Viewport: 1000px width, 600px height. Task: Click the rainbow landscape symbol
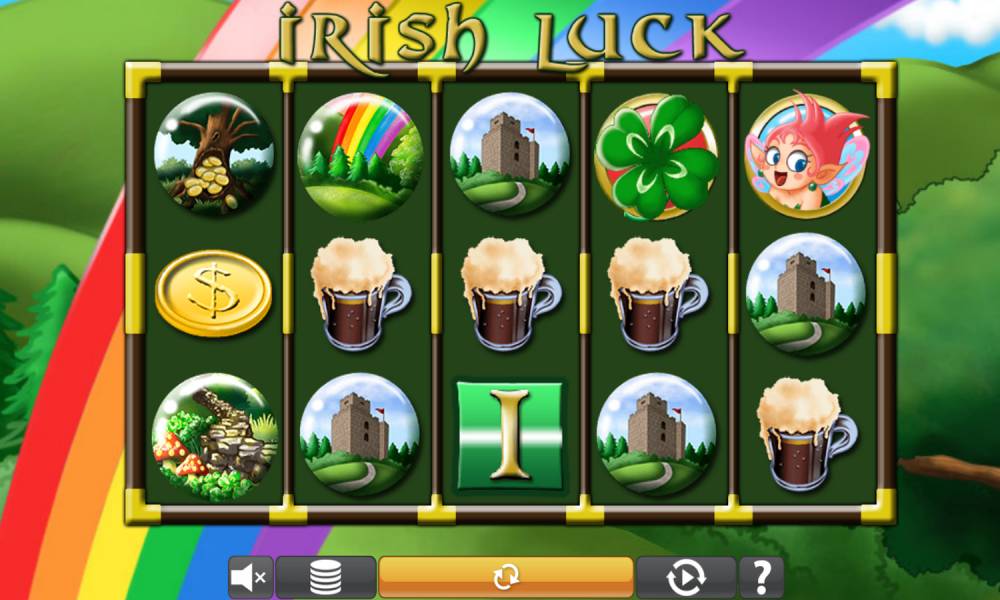coord(360,156)
